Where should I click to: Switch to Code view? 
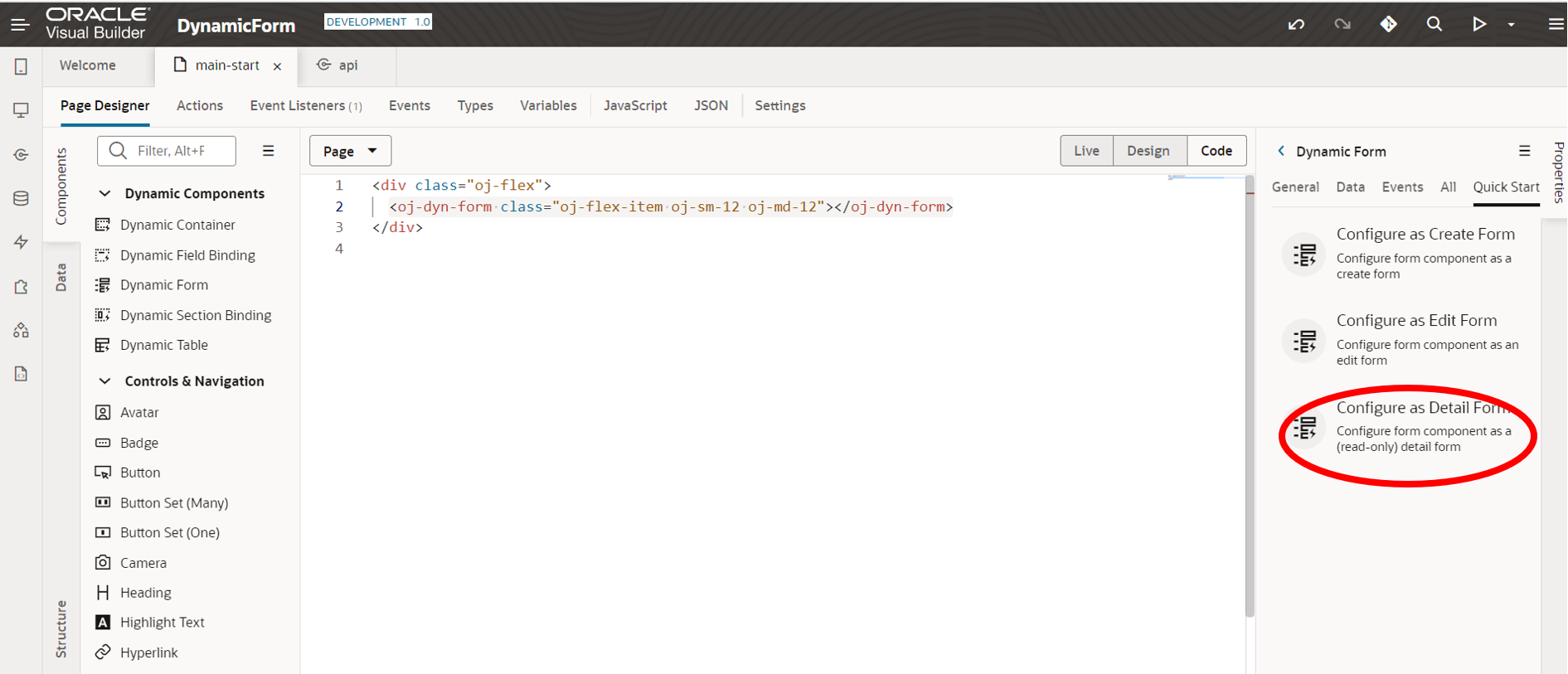coord(1216,151)
